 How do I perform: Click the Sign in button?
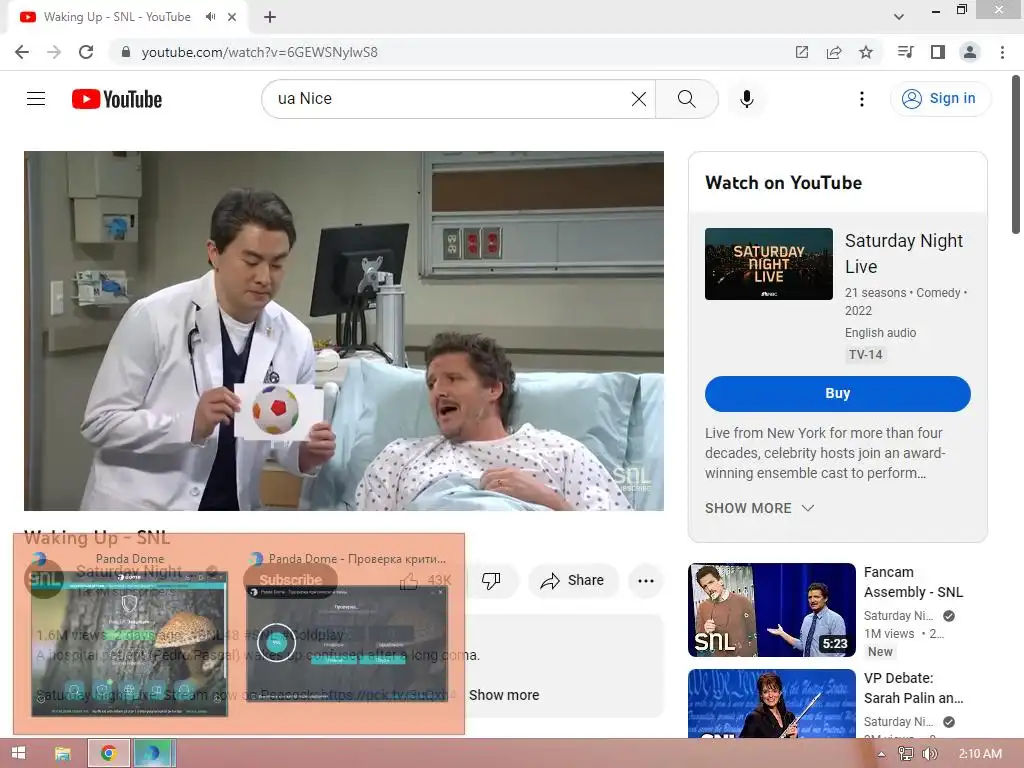tap(940, 99)
